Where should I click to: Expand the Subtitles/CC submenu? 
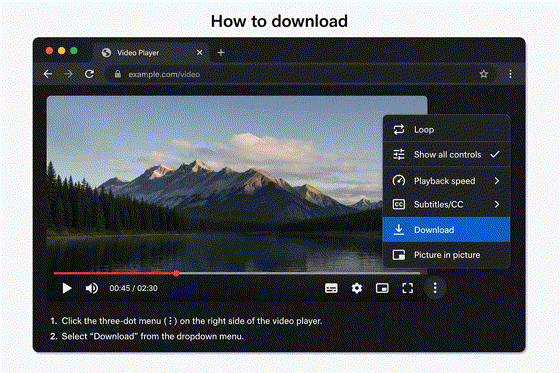pyautogui.click(x=446, y=204)
